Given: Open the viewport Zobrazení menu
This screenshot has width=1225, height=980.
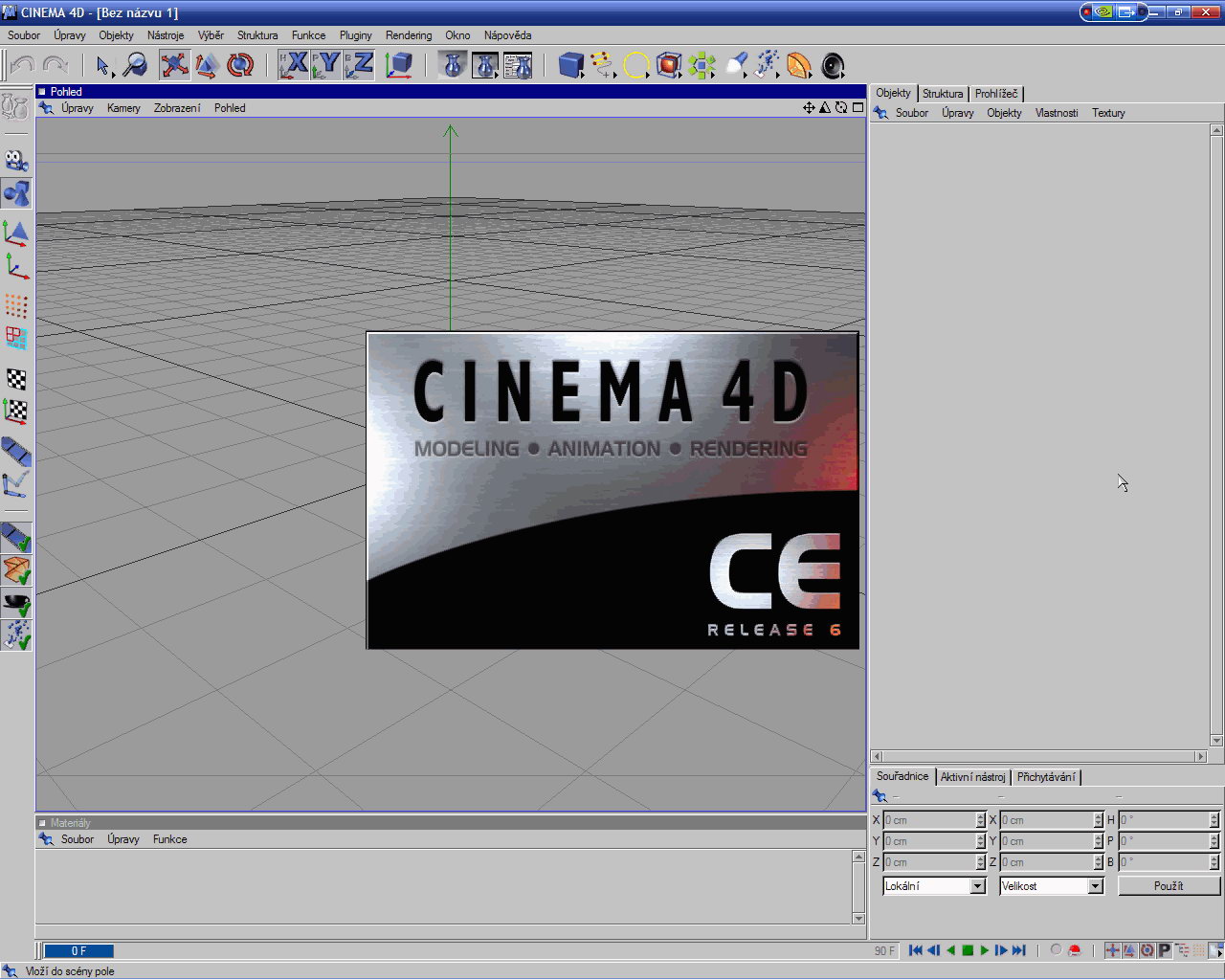Looking at the screenshot, I should (x=177, y=108).
